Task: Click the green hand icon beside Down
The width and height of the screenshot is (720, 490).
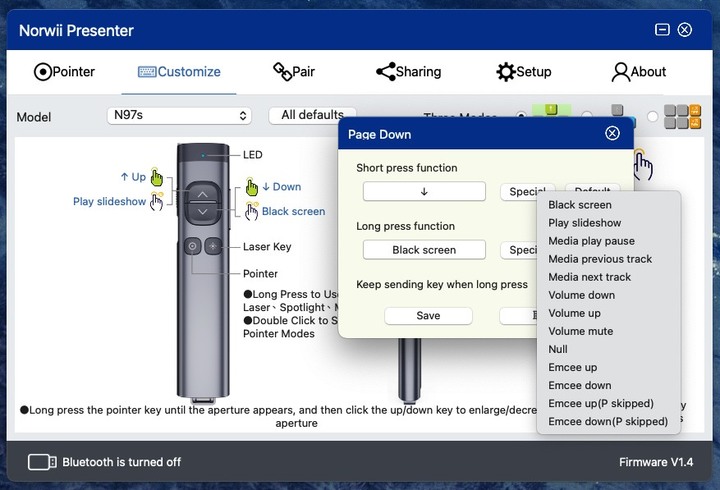Action: (252, 186)
